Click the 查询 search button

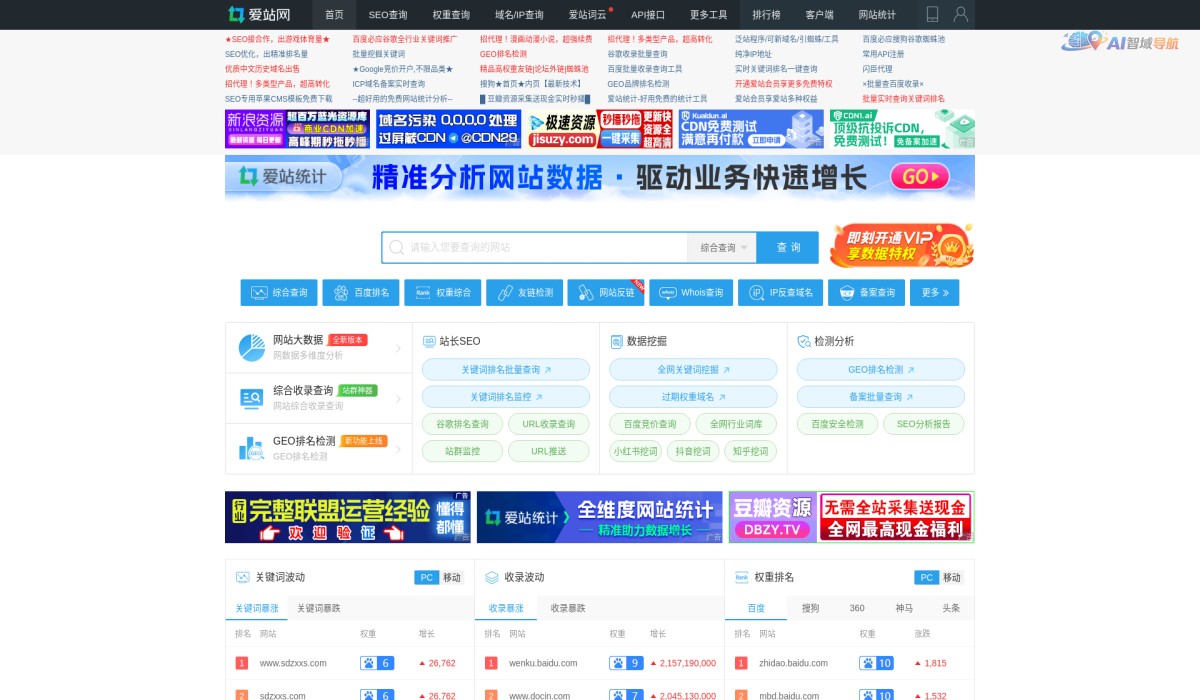(x=788, y=247)
